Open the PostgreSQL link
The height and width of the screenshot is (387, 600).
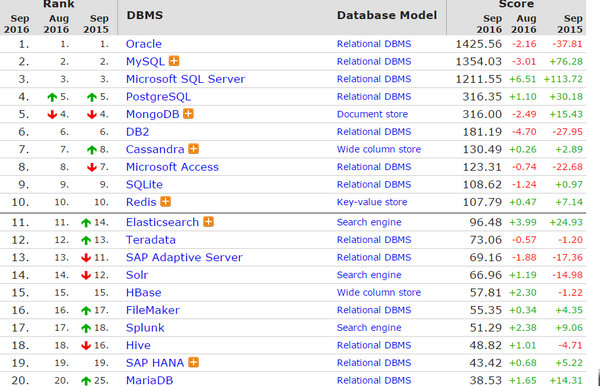[x=158, y=97]
